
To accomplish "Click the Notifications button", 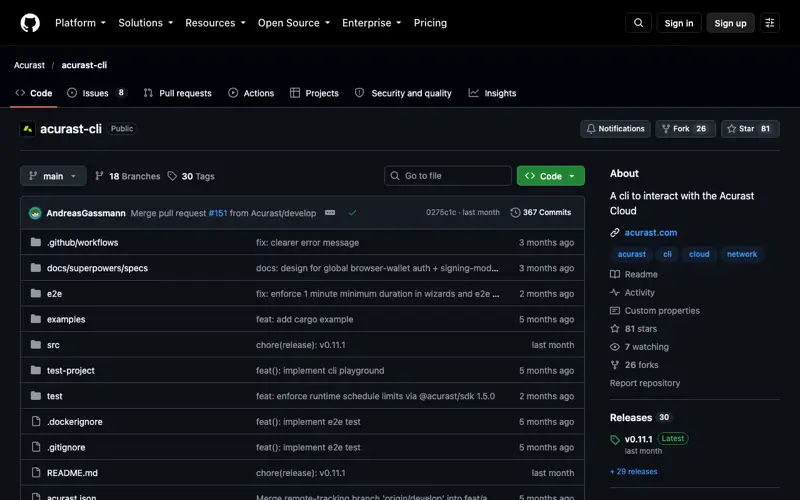I will pyautogui.click(x=615, y=129).
